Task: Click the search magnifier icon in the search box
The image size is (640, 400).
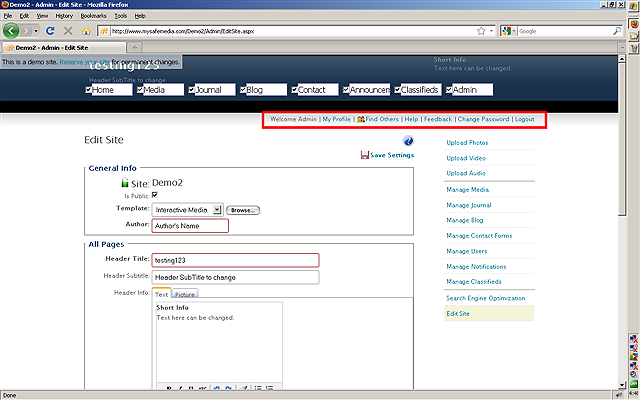Action: [x=616, y=31]
